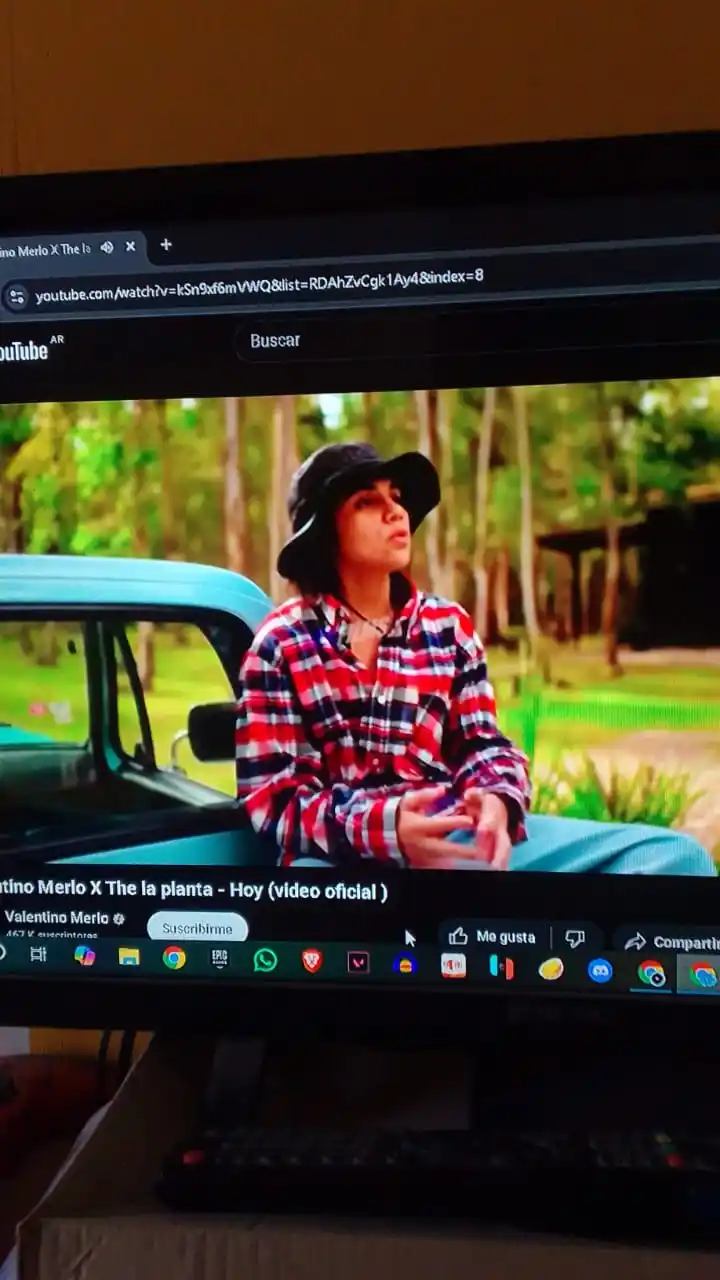
Task: Click the Me gusta thumbs-up icon
Action: 459,937
